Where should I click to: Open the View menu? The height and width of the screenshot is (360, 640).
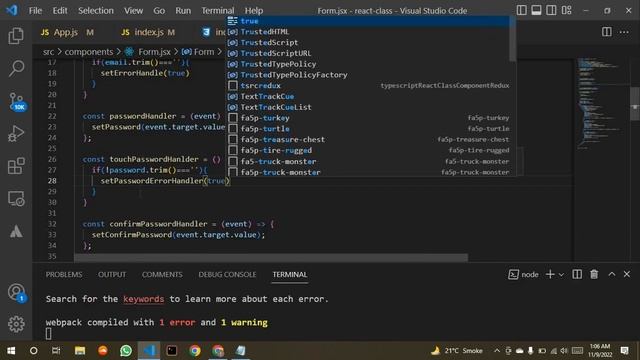point(133,11)
